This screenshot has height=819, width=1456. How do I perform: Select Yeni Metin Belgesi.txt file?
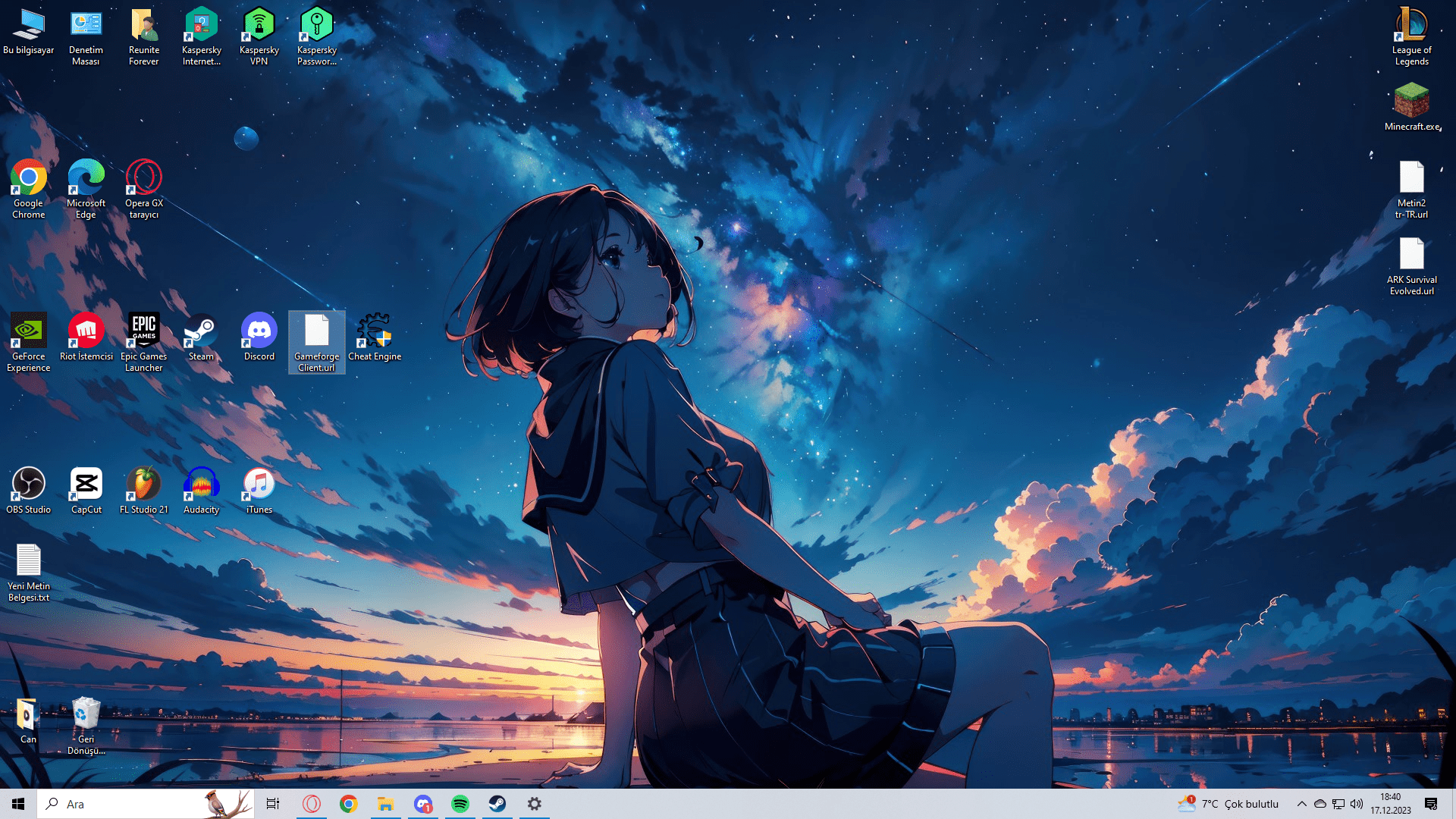click(28, 573)
